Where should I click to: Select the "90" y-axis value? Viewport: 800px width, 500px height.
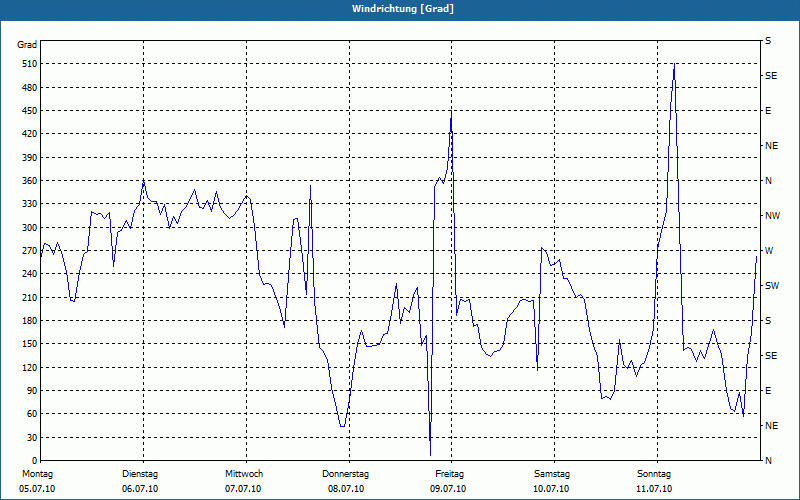click(32, 391)
